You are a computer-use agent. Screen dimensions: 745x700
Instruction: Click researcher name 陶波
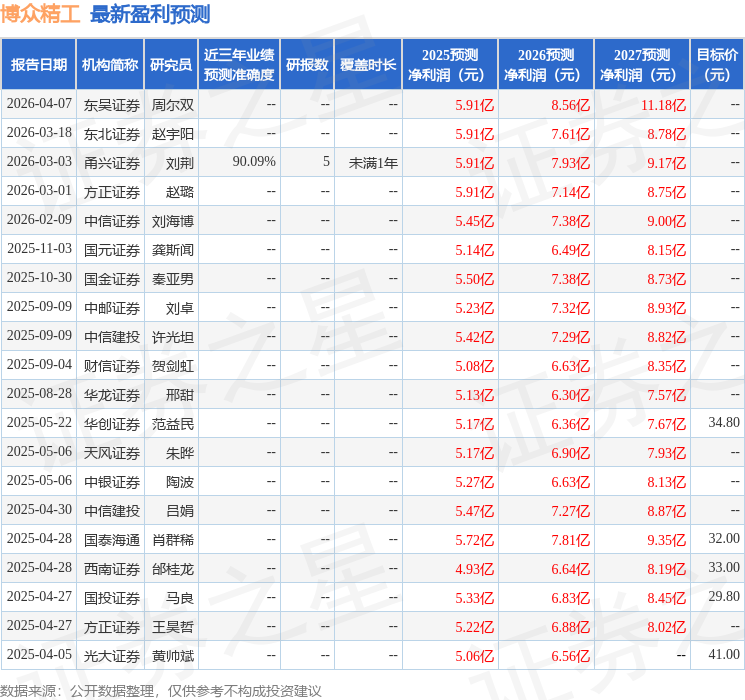(180, 482)
